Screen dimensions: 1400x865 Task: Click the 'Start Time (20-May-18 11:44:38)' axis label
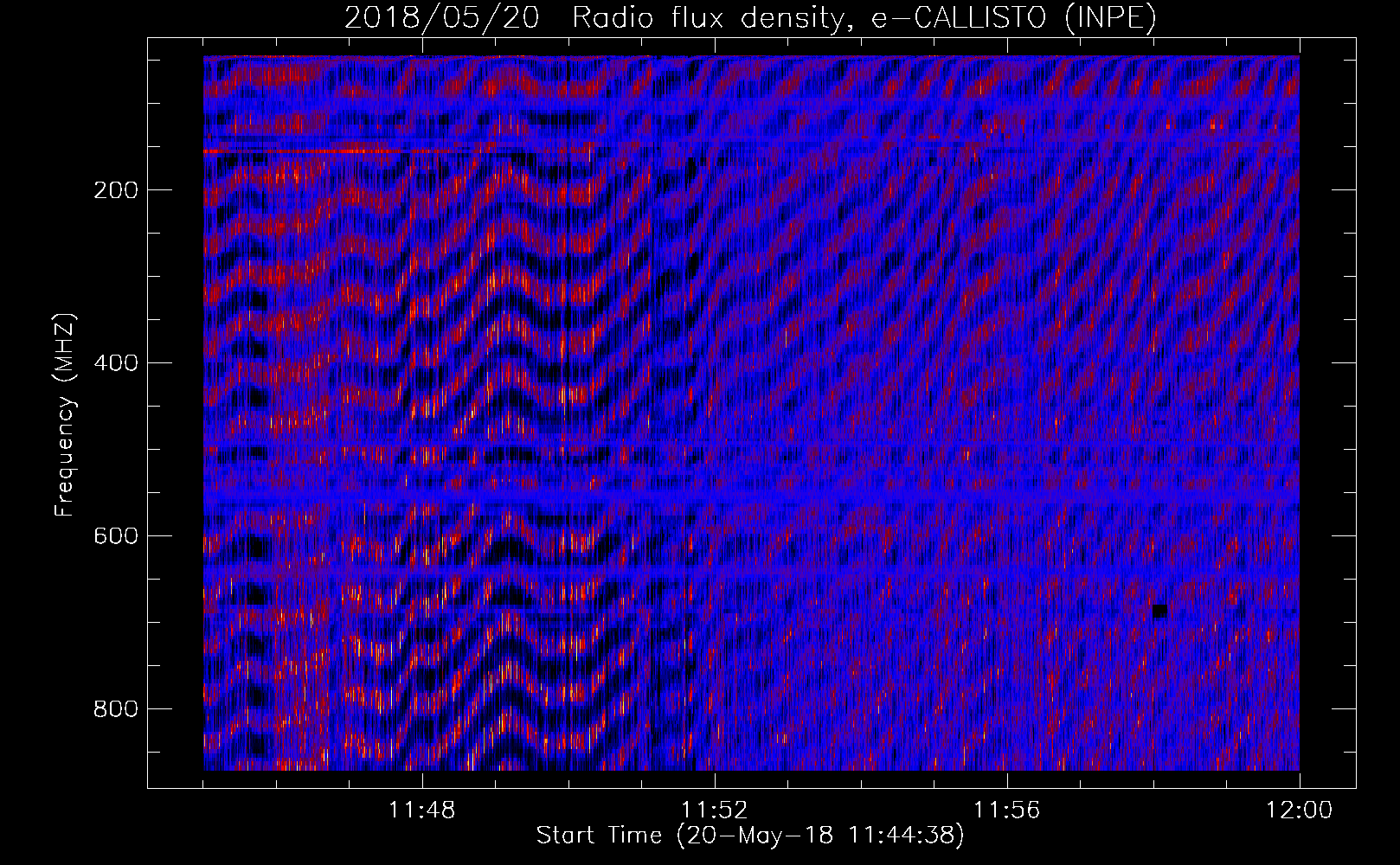[x=750, y=836]
